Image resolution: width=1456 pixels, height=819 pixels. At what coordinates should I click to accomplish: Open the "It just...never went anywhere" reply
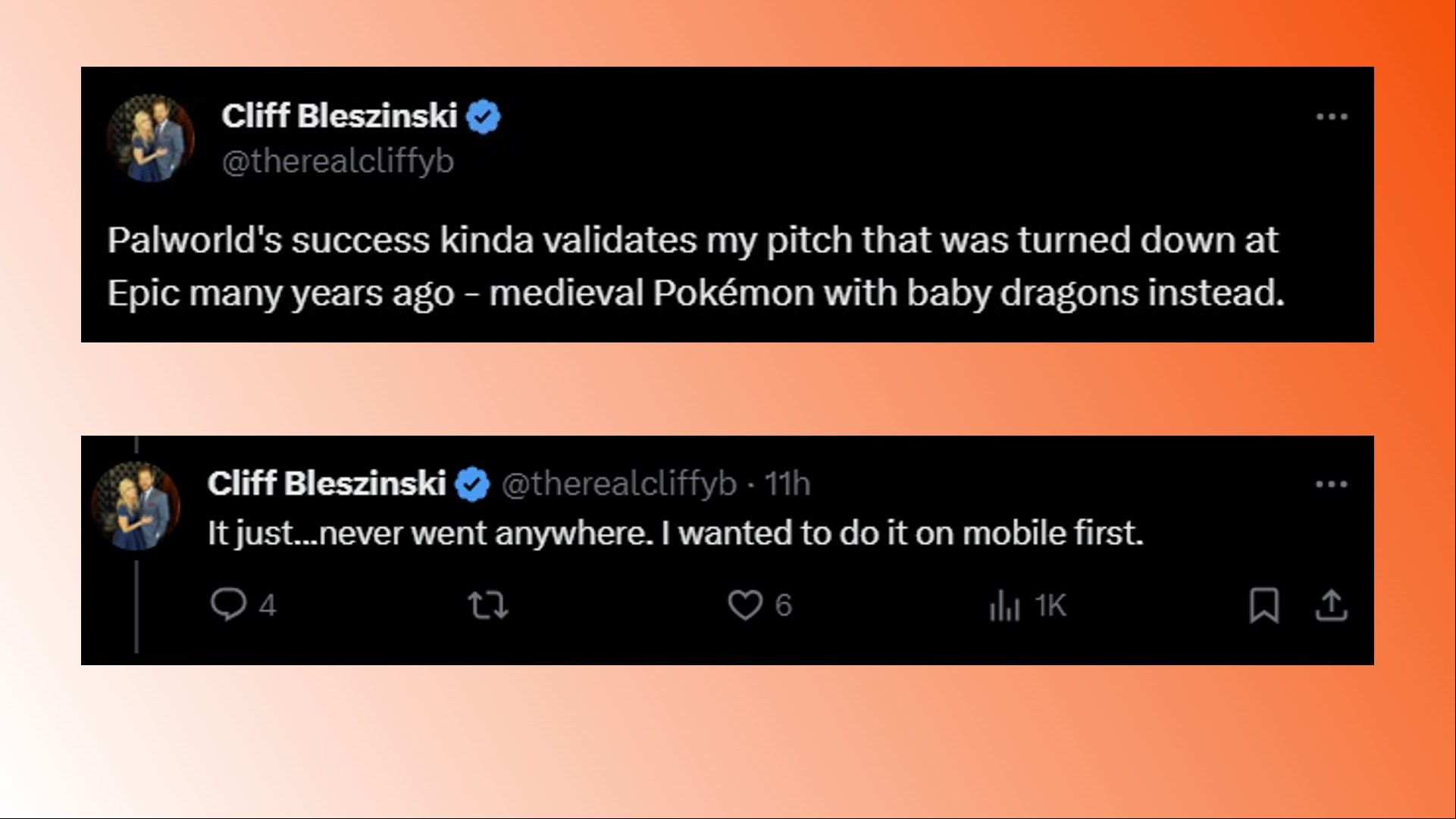[x=675, y=533]
